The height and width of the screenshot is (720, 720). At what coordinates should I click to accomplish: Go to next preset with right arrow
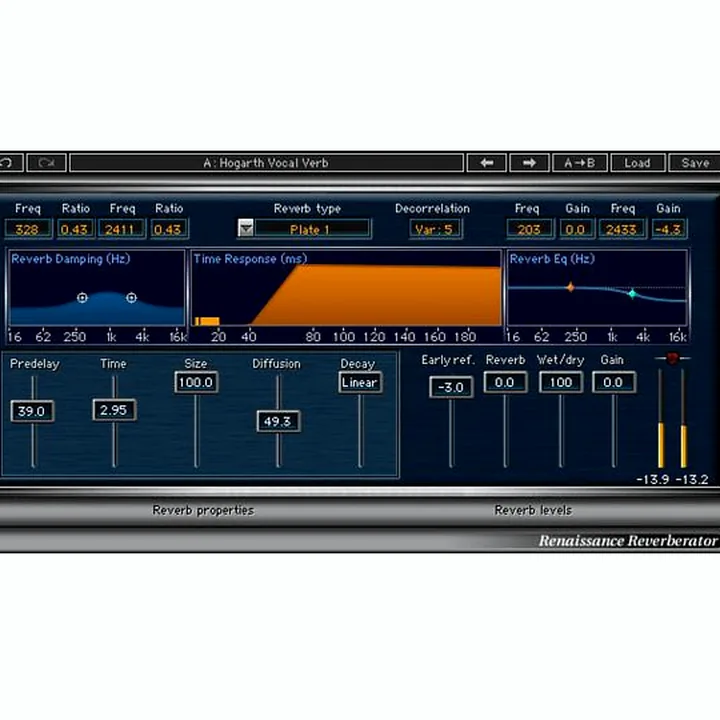529,163
